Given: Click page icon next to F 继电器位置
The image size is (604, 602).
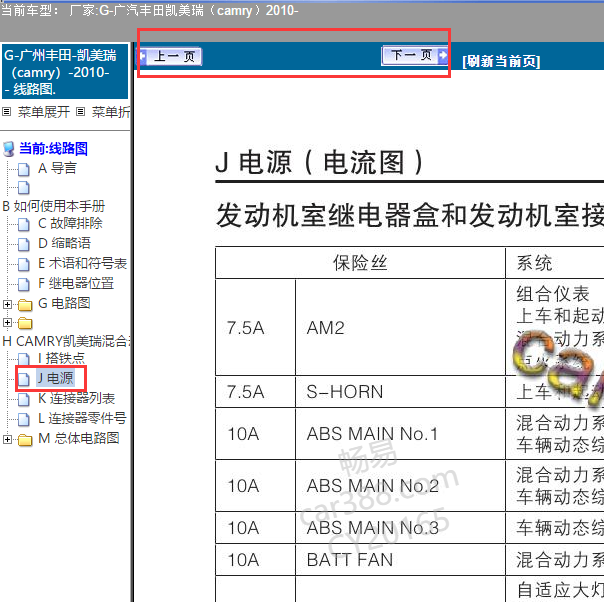Looking at the screenshot, I should 23,284.
